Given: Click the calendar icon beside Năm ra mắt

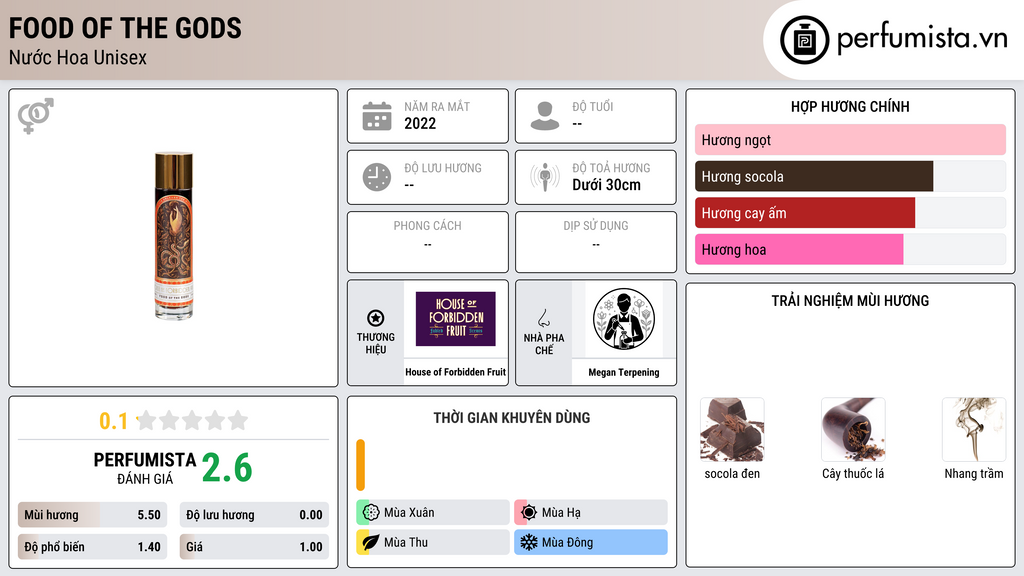Looking at the screenshot, I should tap(377, 116).
